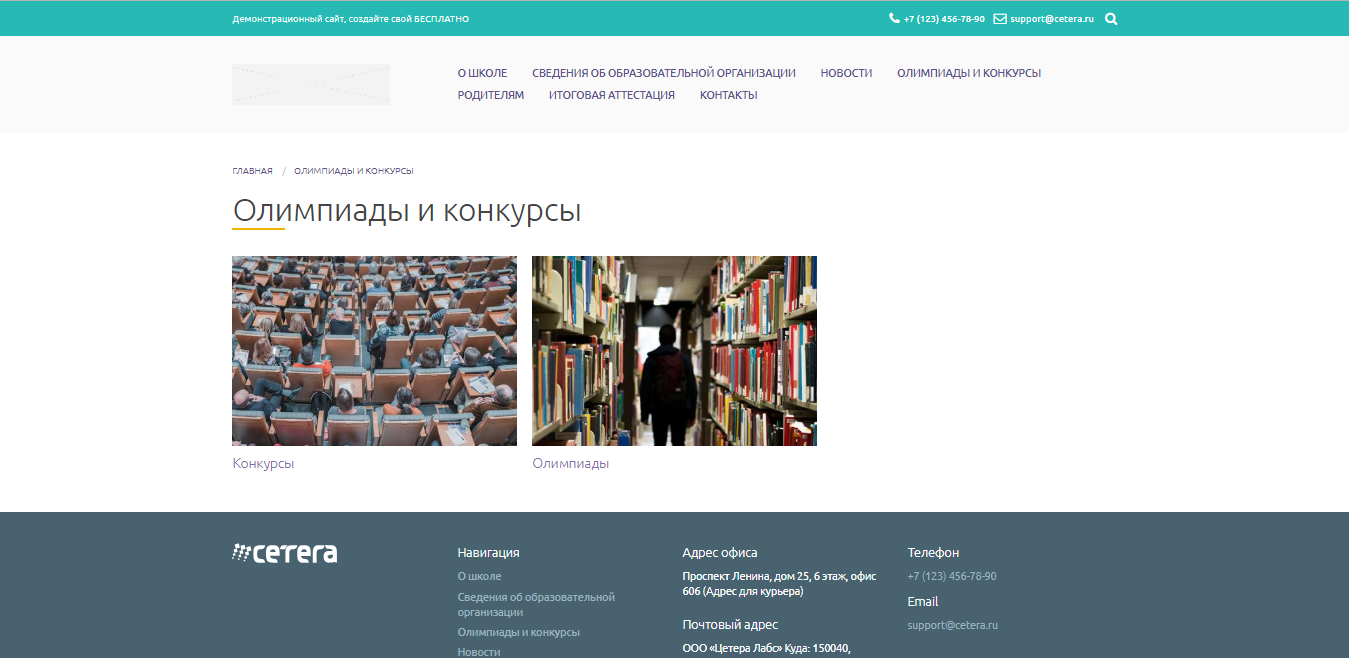Click support@cetera.ru under Email in the footer

coord(952,625)
